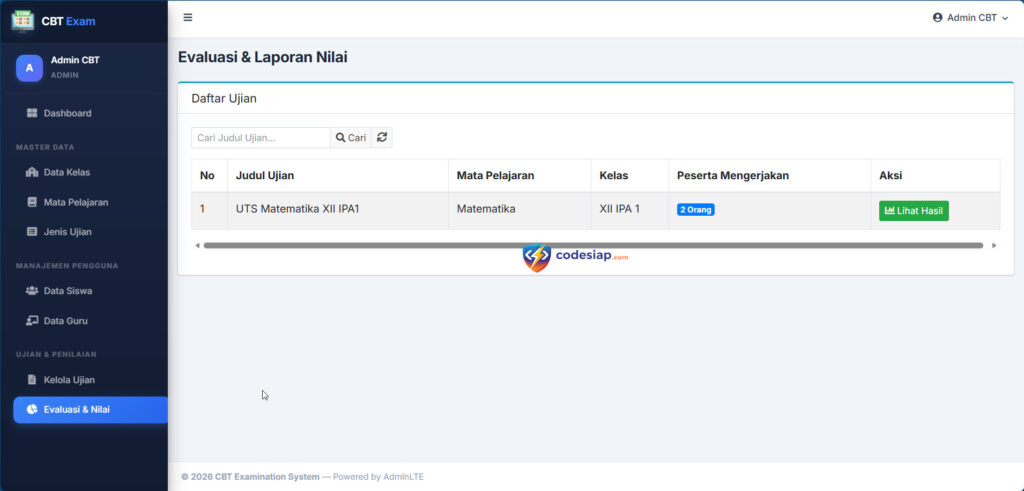Click the refresh icon next to Cari
Viewport: 1024px width, 491px height.
pos(382,138)
